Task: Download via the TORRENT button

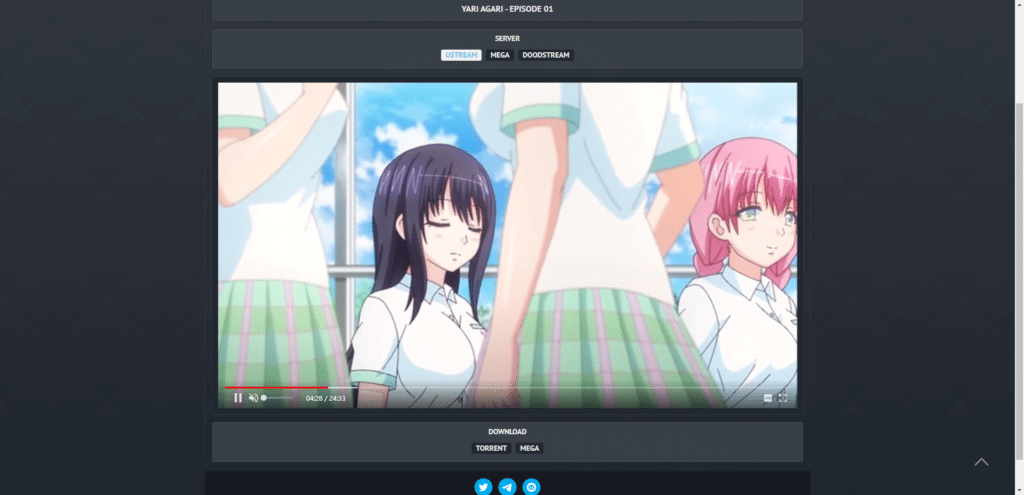Action: (x=491, y=449)
